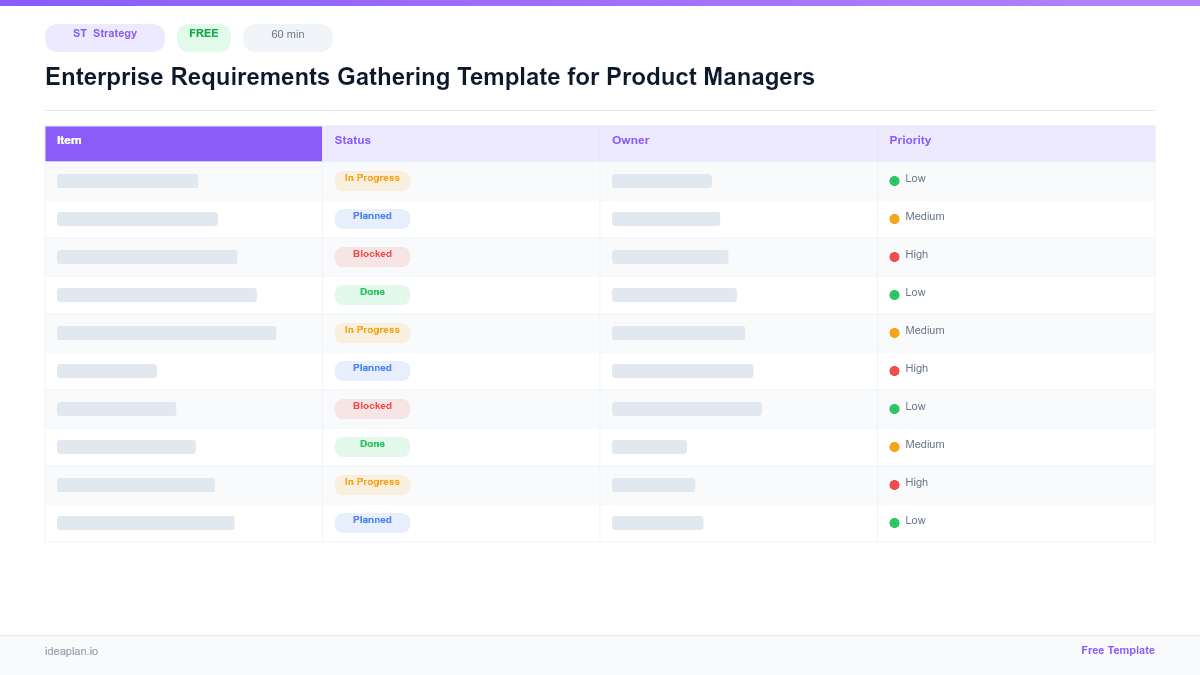Screen dimensions: 1200x675
Task: Click the FREE label badge
Action: pyautogui.click(x=204, y=33)
